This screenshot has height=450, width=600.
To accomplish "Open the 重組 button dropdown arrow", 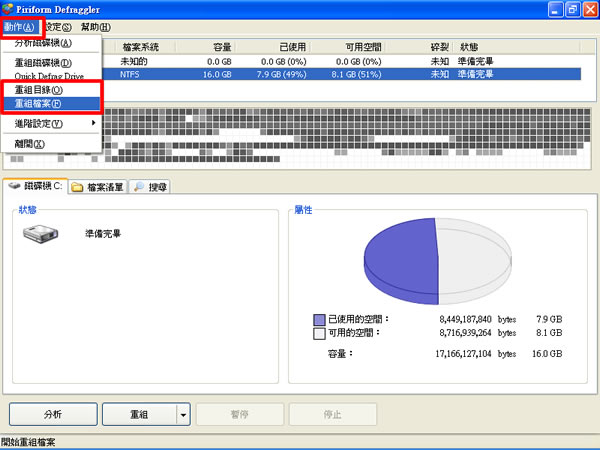I will click(183, 414).
